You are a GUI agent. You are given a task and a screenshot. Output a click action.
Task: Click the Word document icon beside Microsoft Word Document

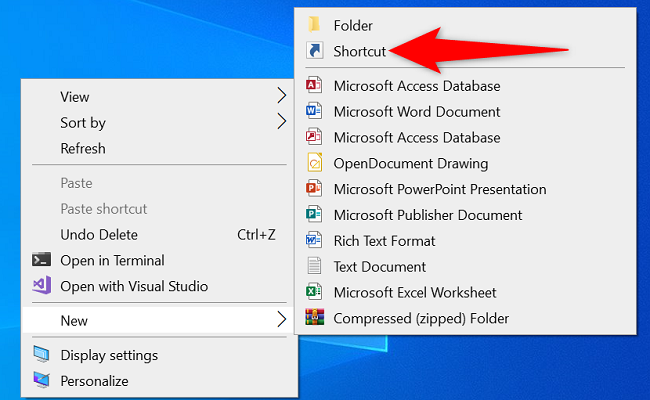(314, 111)
